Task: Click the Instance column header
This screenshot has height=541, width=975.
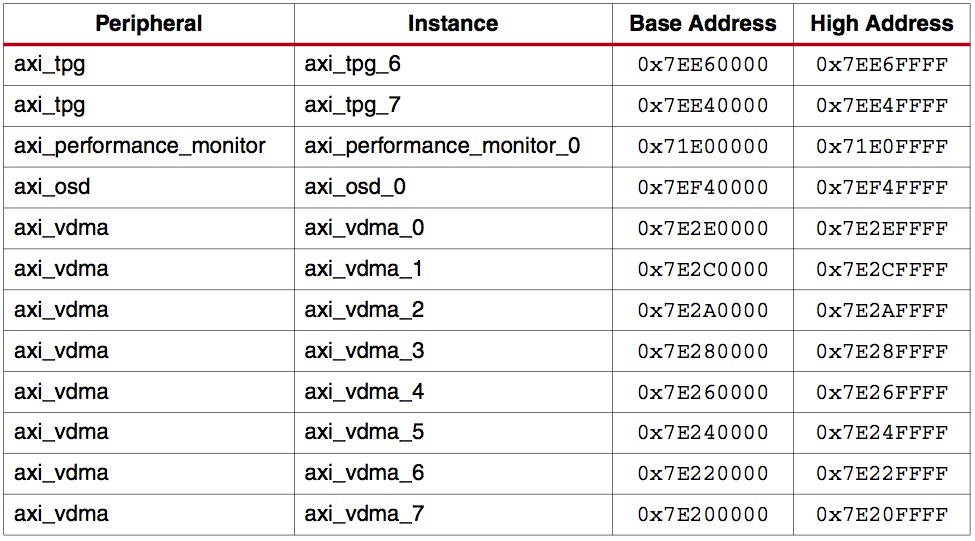Action: pyautogui.click(x=453, y=24)
